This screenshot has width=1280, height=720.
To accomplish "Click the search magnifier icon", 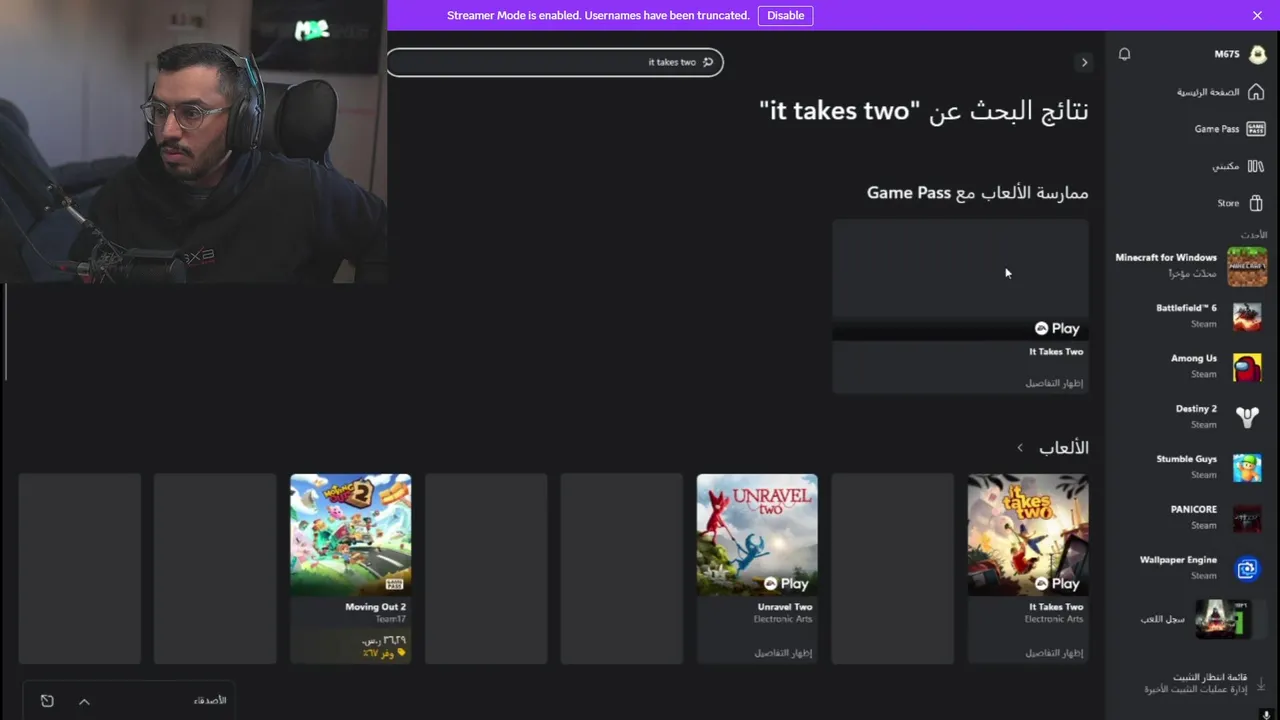I will click(708, 62).
